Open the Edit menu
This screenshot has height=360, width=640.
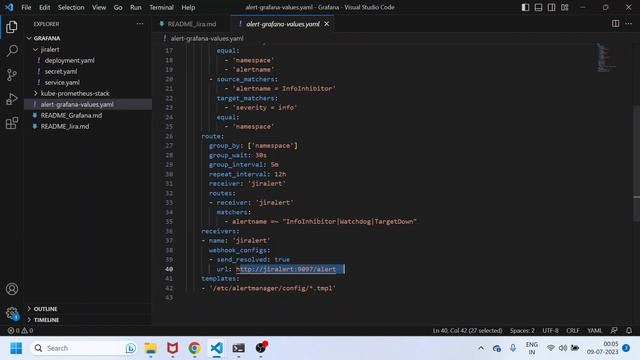pos(44,7)
